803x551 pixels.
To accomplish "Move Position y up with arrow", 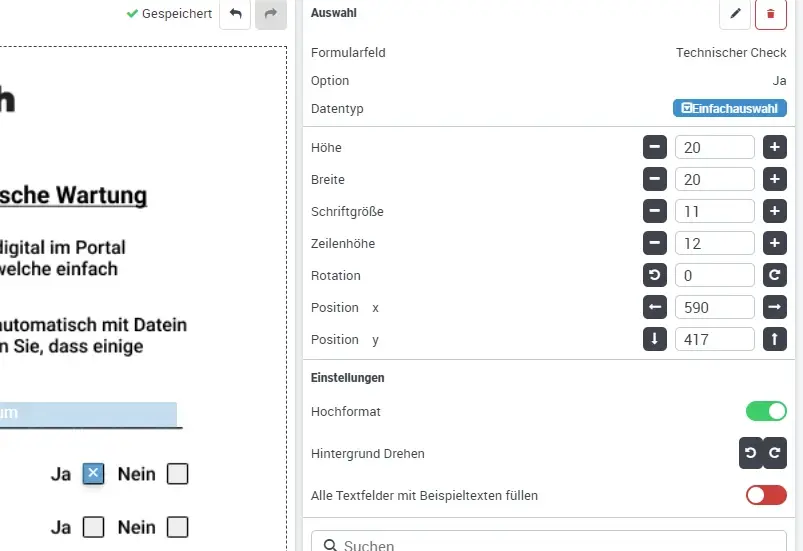I will 775,340.
